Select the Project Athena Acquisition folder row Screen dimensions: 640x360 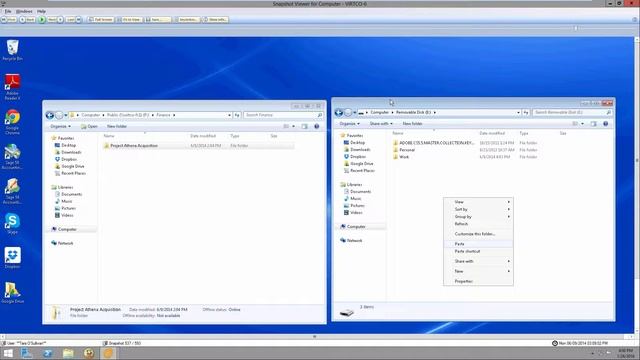click(x=198, y=146)
